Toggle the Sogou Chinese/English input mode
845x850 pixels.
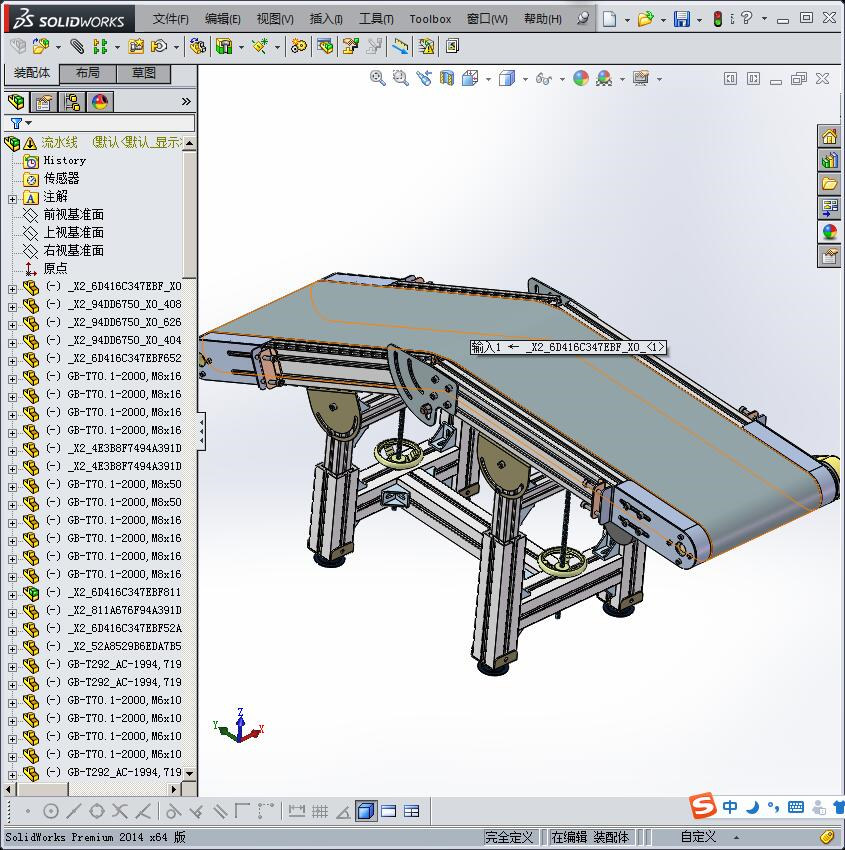point(731,807)
